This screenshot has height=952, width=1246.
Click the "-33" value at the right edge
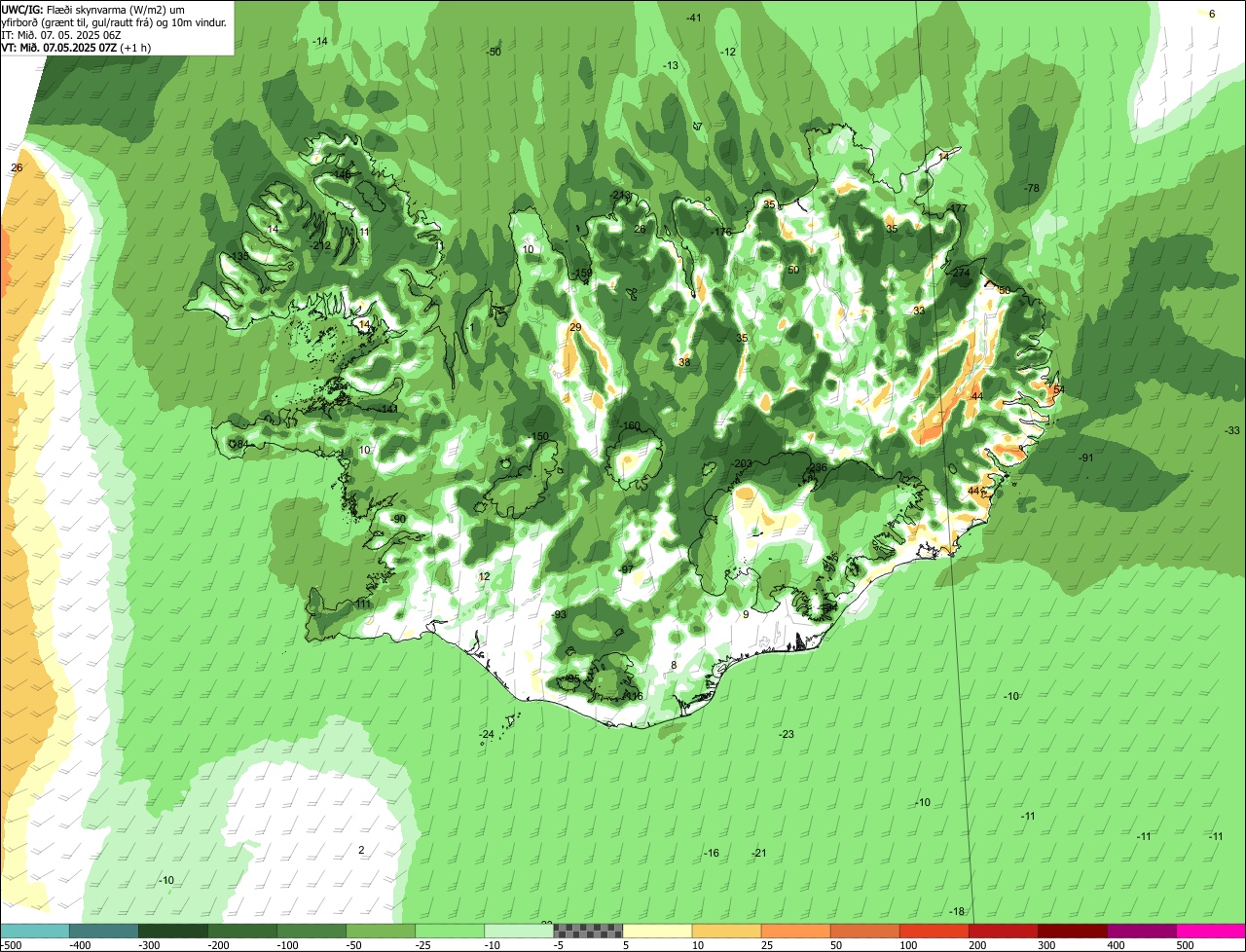1232,431
